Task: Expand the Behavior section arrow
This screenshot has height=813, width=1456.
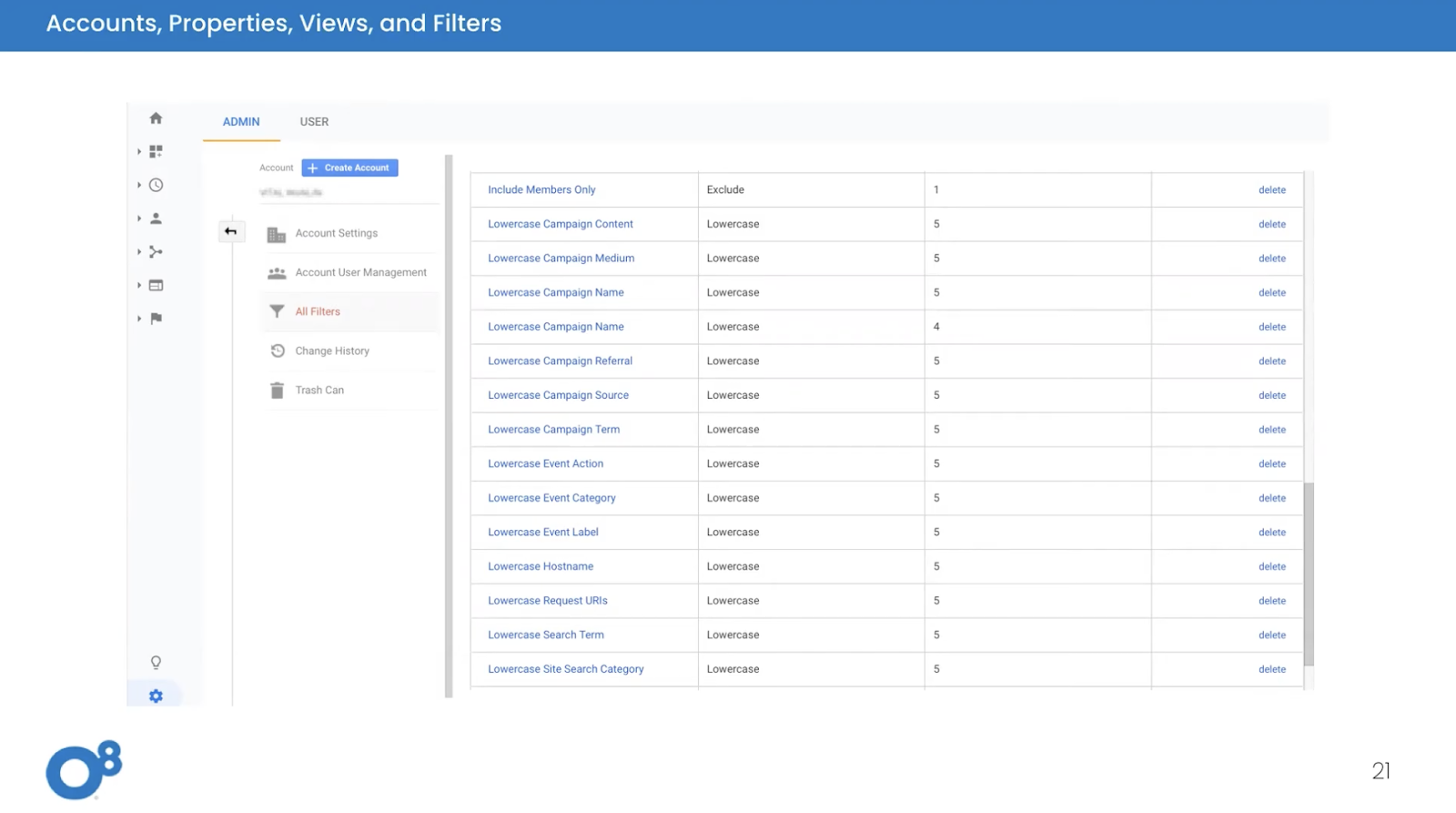Action: coord(139,285)
